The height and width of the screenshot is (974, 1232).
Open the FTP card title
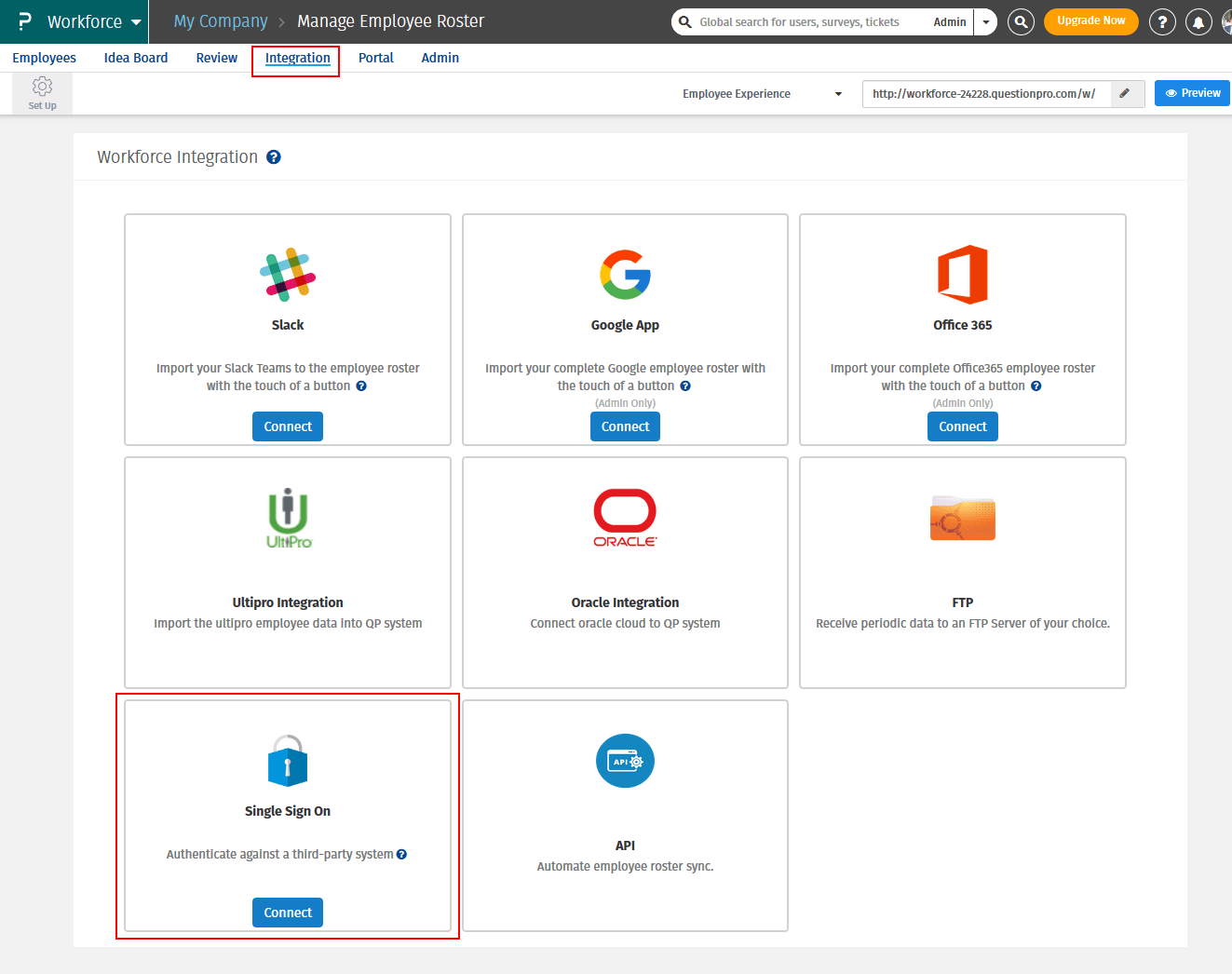click(963, 602)
